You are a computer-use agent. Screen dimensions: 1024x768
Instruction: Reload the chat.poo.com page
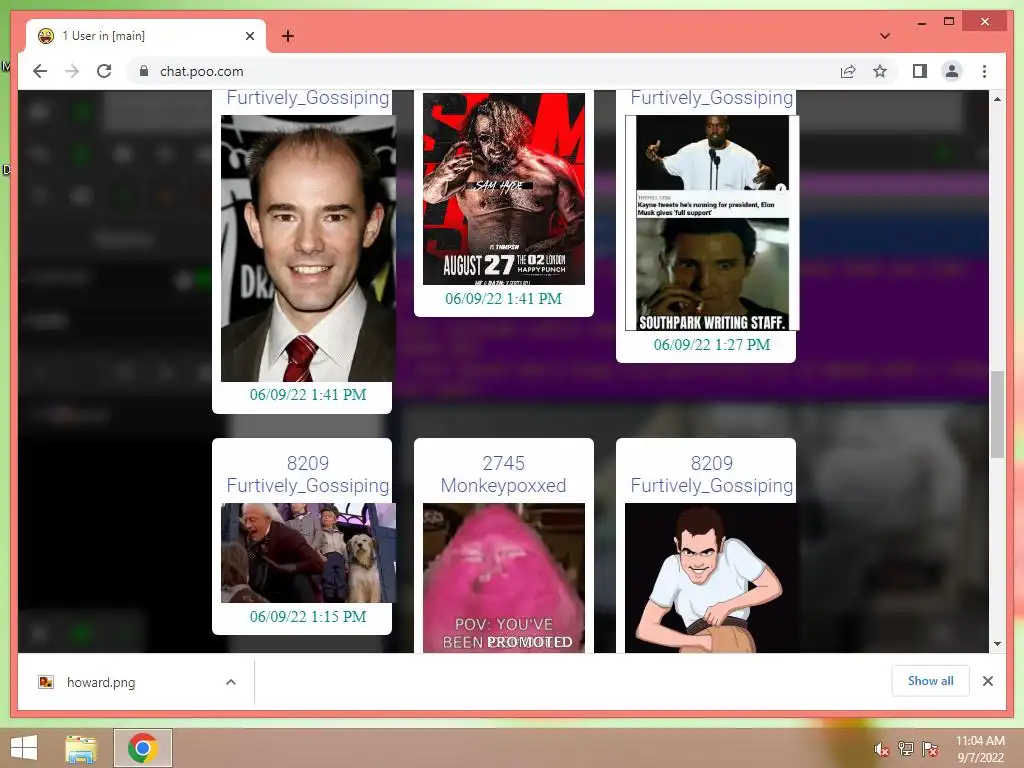pyautogui.click(x=104, y=71)
